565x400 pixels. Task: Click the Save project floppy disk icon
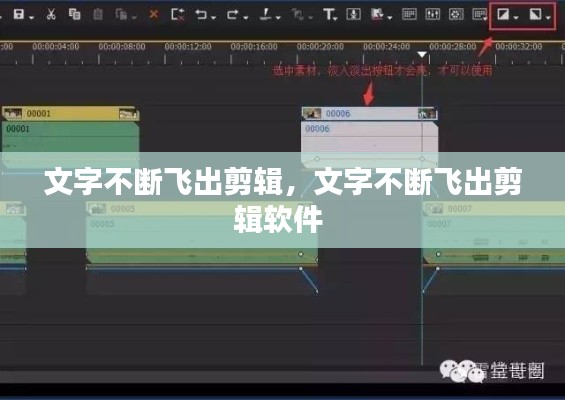pyautogui.click(x=18, y=14)
